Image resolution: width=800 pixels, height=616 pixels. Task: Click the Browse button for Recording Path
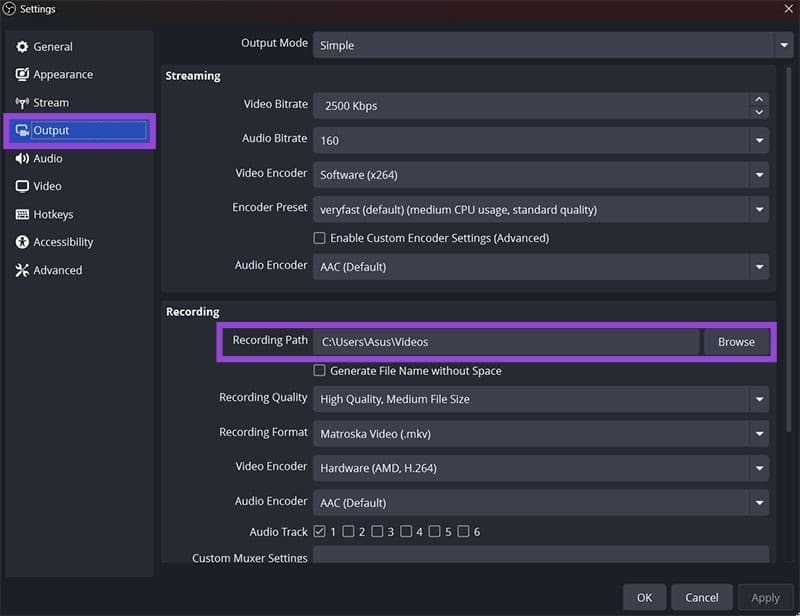[x=736, y=341]
